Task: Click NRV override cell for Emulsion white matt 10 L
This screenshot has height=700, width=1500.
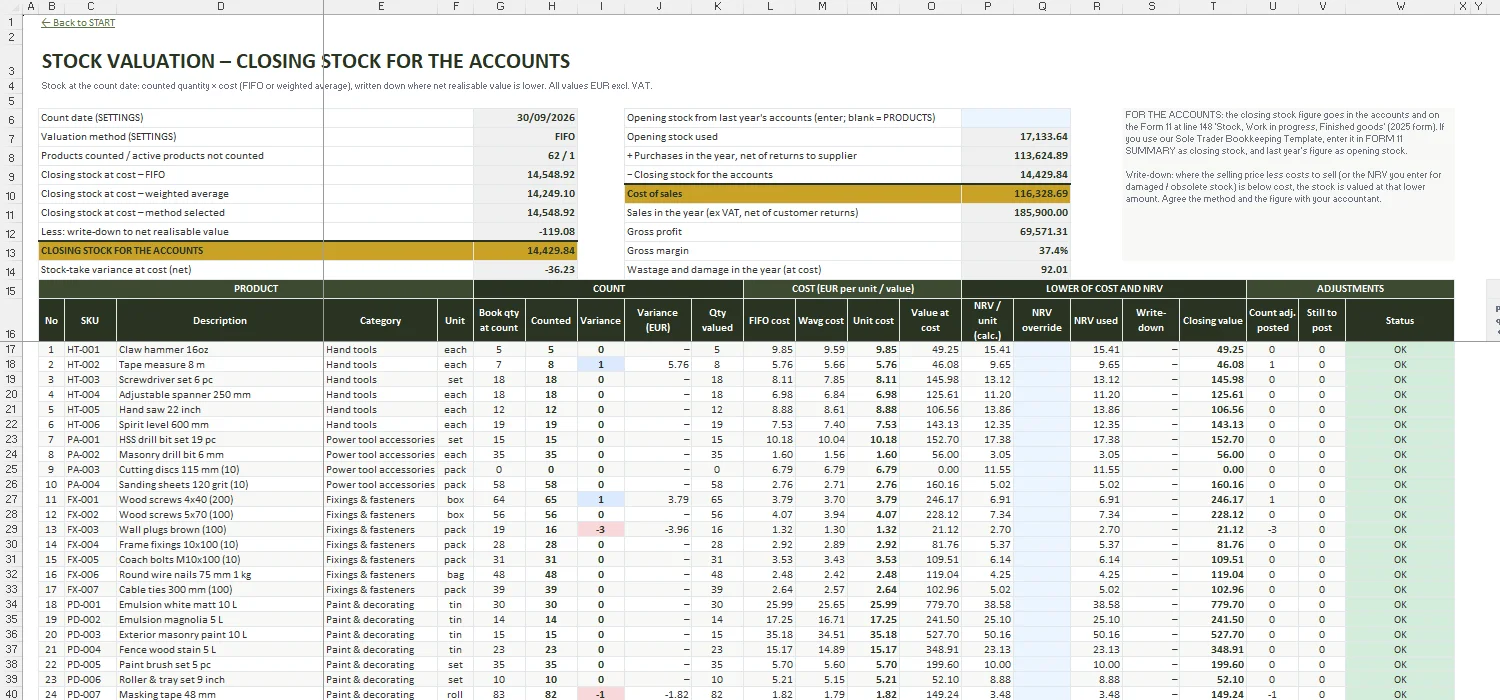Action: point(1042,605)
